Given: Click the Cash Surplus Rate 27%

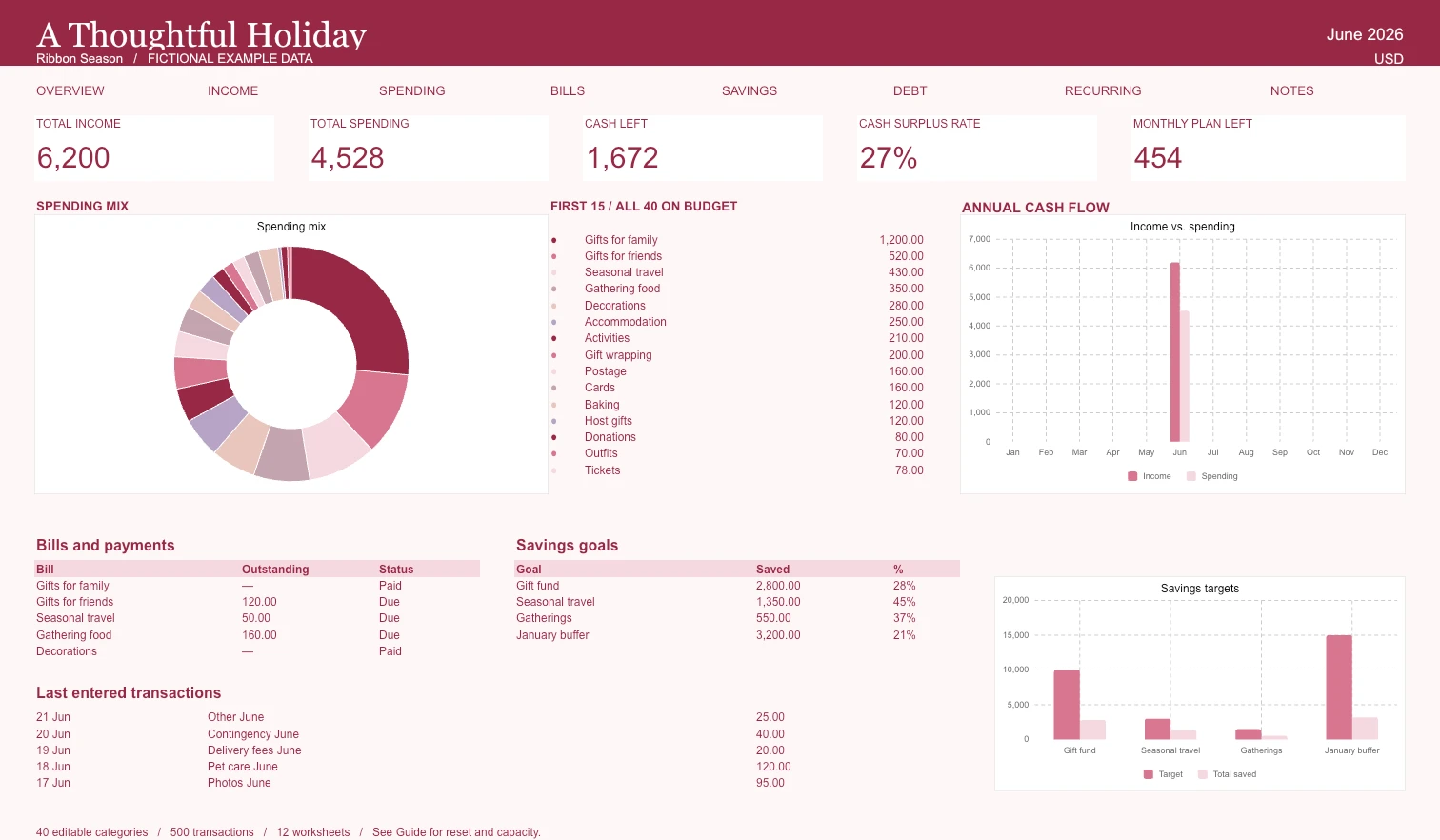Looking at the screenshot, I should (x=889, y=158).
